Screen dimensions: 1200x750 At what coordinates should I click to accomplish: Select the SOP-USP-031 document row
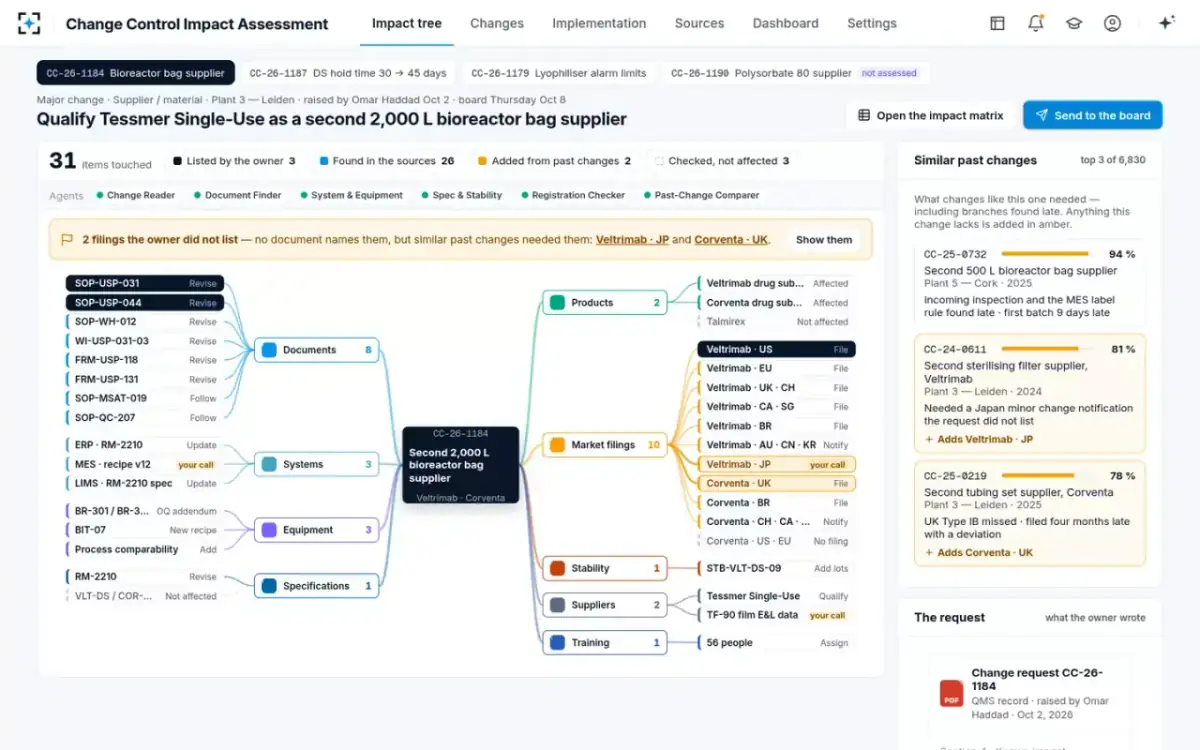tap(145, 283)
